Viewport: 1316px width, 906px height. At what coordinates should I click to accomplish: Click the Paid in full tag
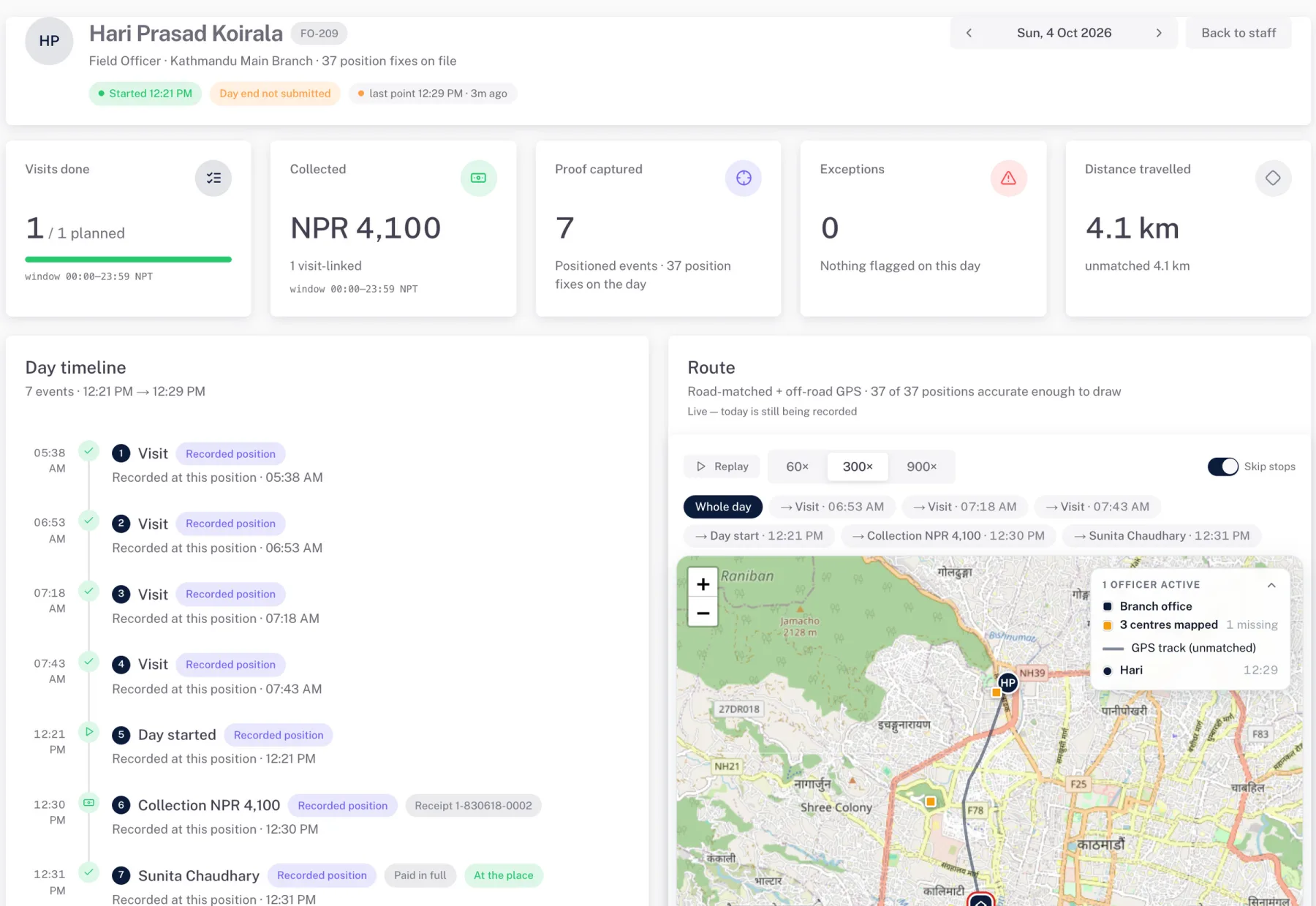pyautogui.click(x=420, y=875)
